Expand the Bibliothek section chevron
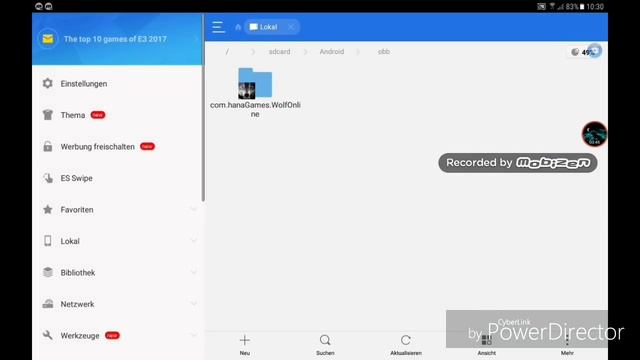This screenshot has width=640, height=360. coord(193,272)
